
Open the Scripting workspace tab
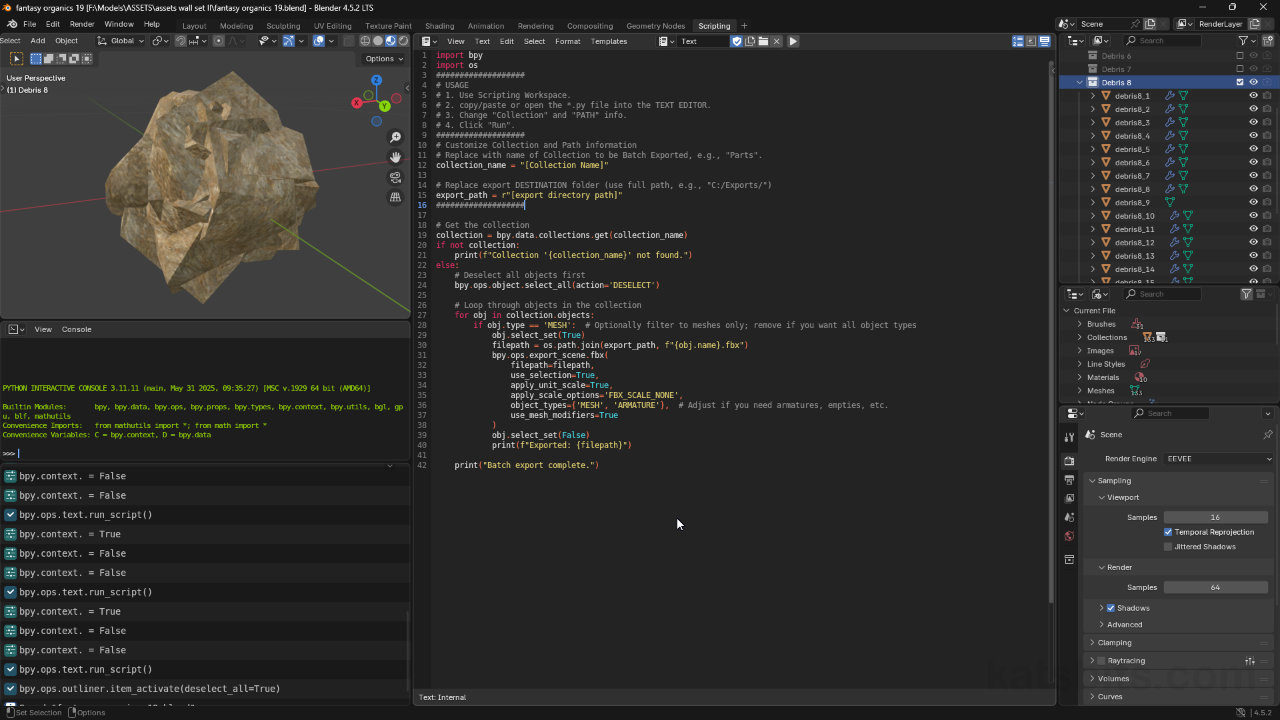point(714,26)
